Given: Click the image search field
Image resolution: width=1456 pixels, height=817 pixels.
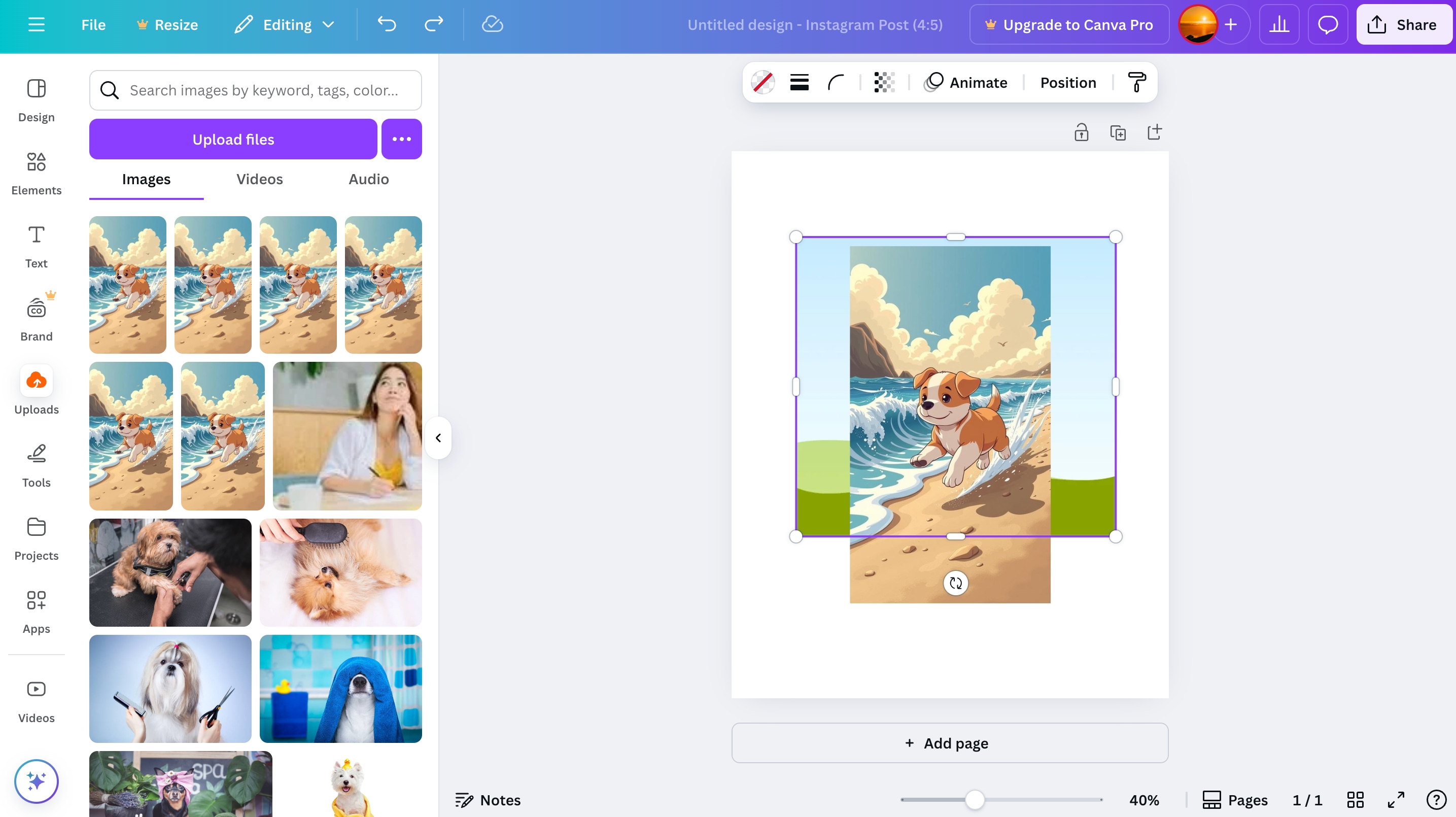Looking at the screenshot, I should pyautogui.click(x=264, y=90).
